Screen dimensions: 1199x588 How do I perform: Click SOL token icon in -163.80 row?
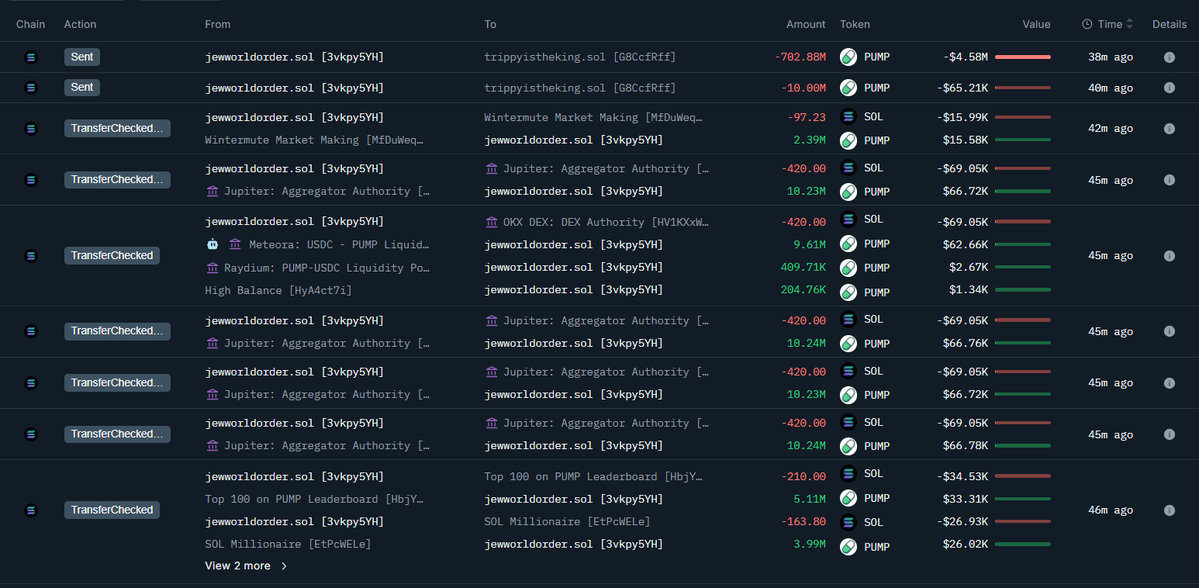[x=848, y=522]
